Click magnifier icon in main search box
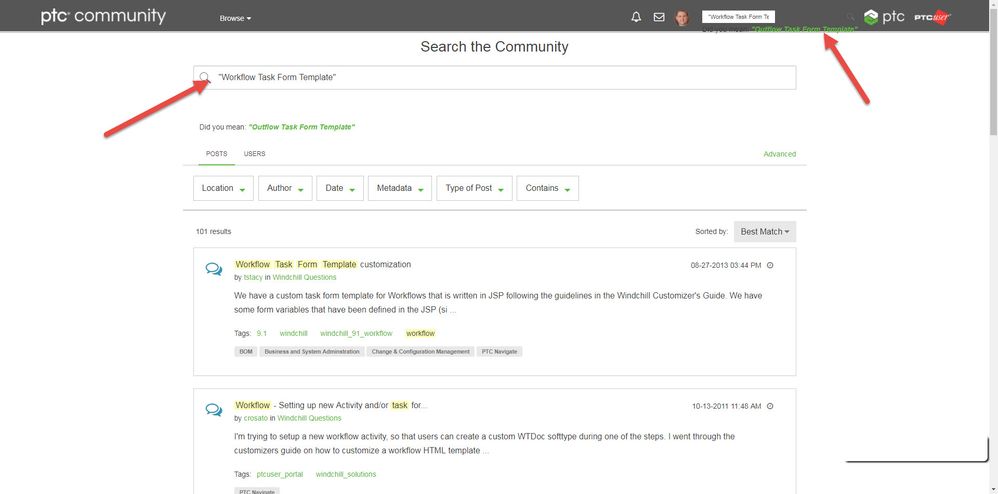Image resolution: width=998 pixels, height=494 pixels. (x=204, y=78)
